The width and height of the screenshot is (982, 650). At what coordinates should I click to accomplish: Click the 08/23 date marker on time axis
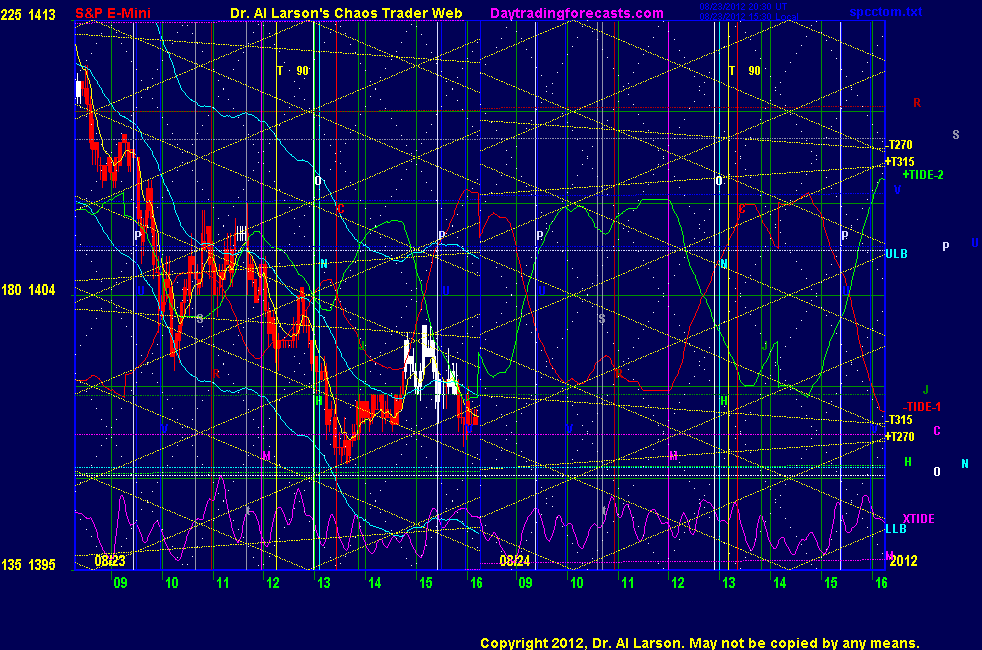click(110, 561)
